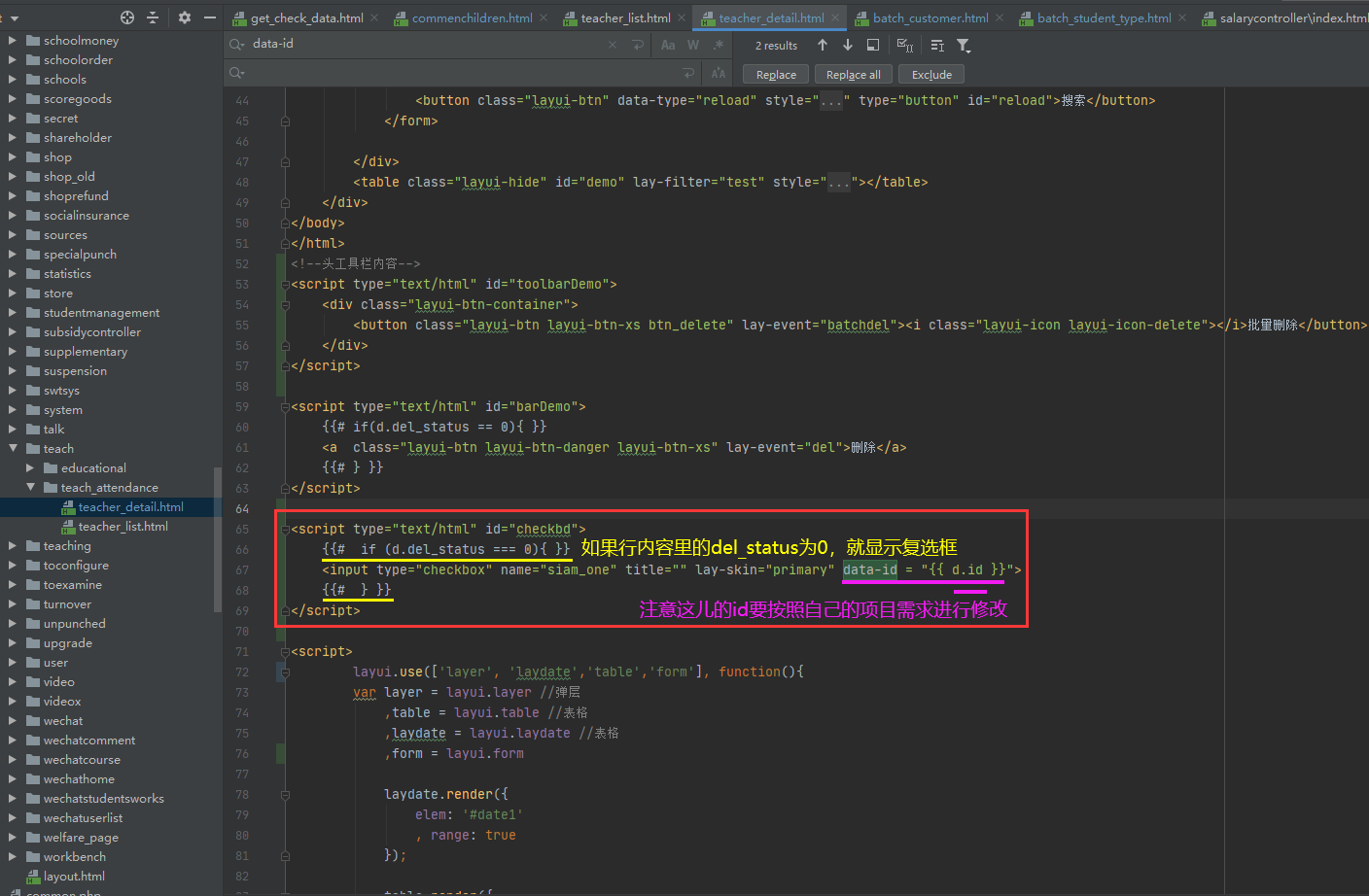Click line number 64 in gutter

[242, 509]
